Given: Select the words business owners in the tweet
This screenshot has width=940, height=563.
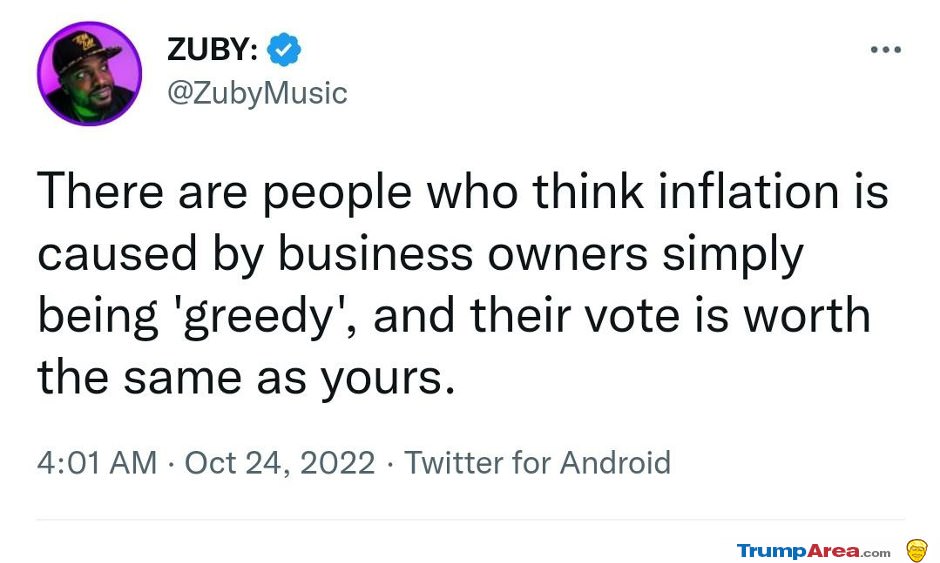Looking at the screenshot, I should point(463,253).
